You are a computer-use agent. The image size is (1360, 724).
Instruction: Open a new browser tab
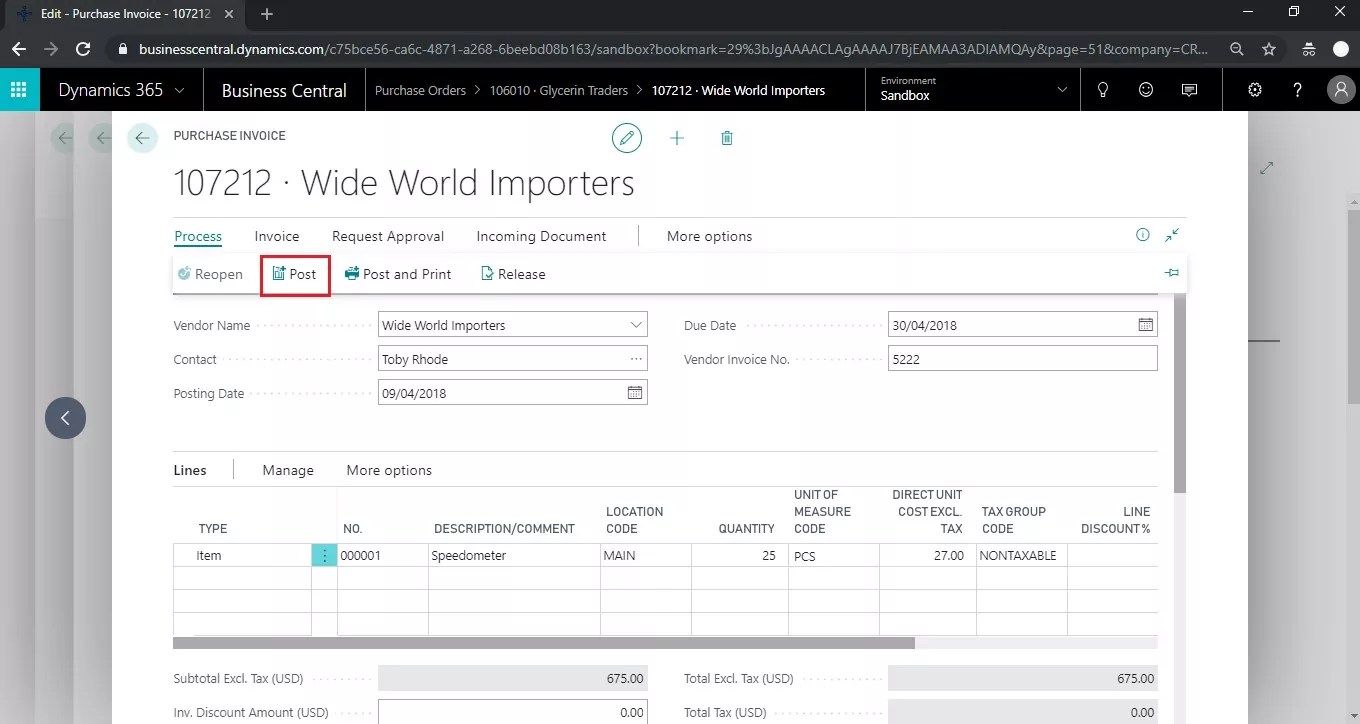267,14
